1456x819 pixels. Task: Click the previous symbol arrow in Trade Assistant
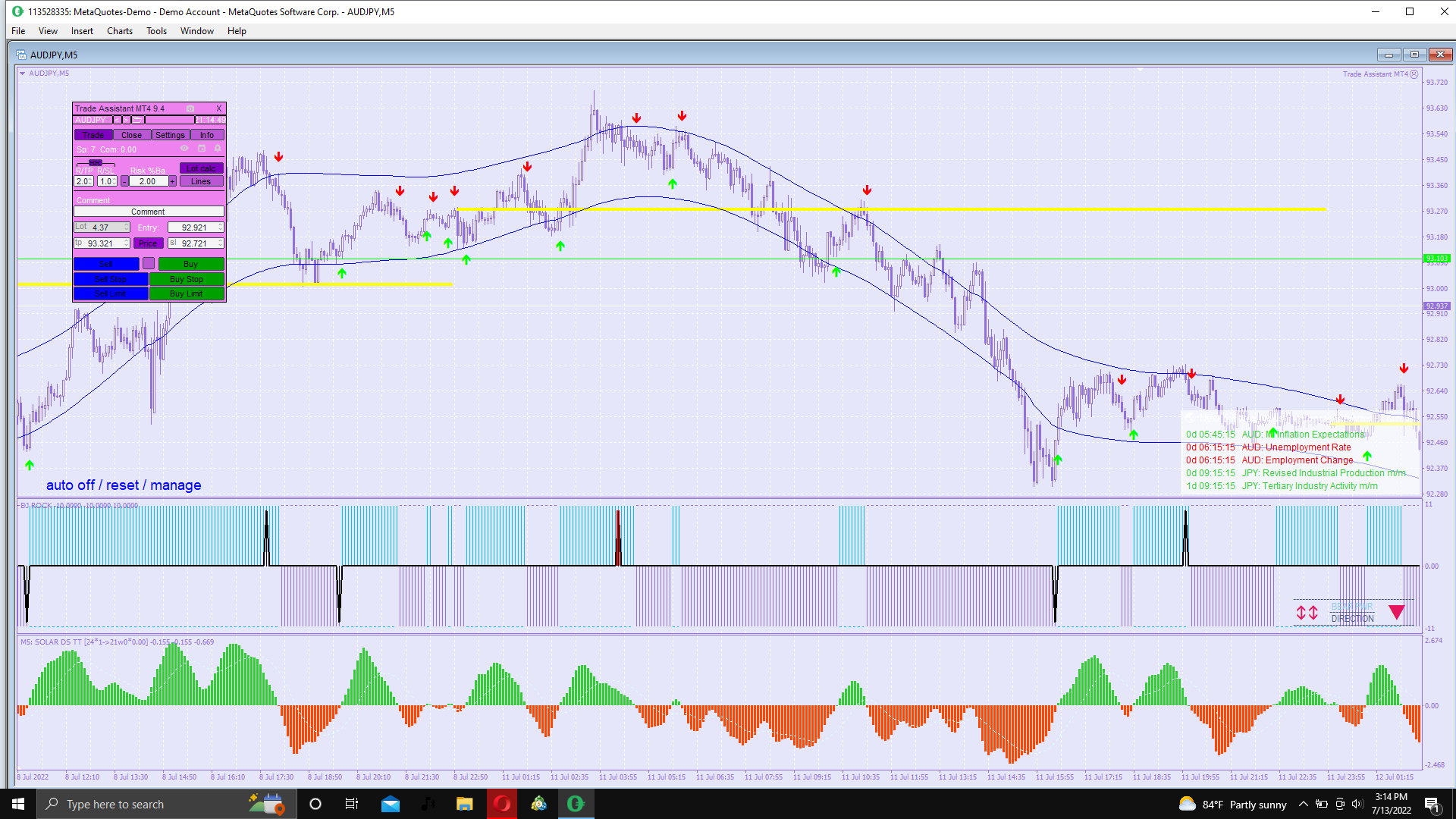(x=117, y=120)
